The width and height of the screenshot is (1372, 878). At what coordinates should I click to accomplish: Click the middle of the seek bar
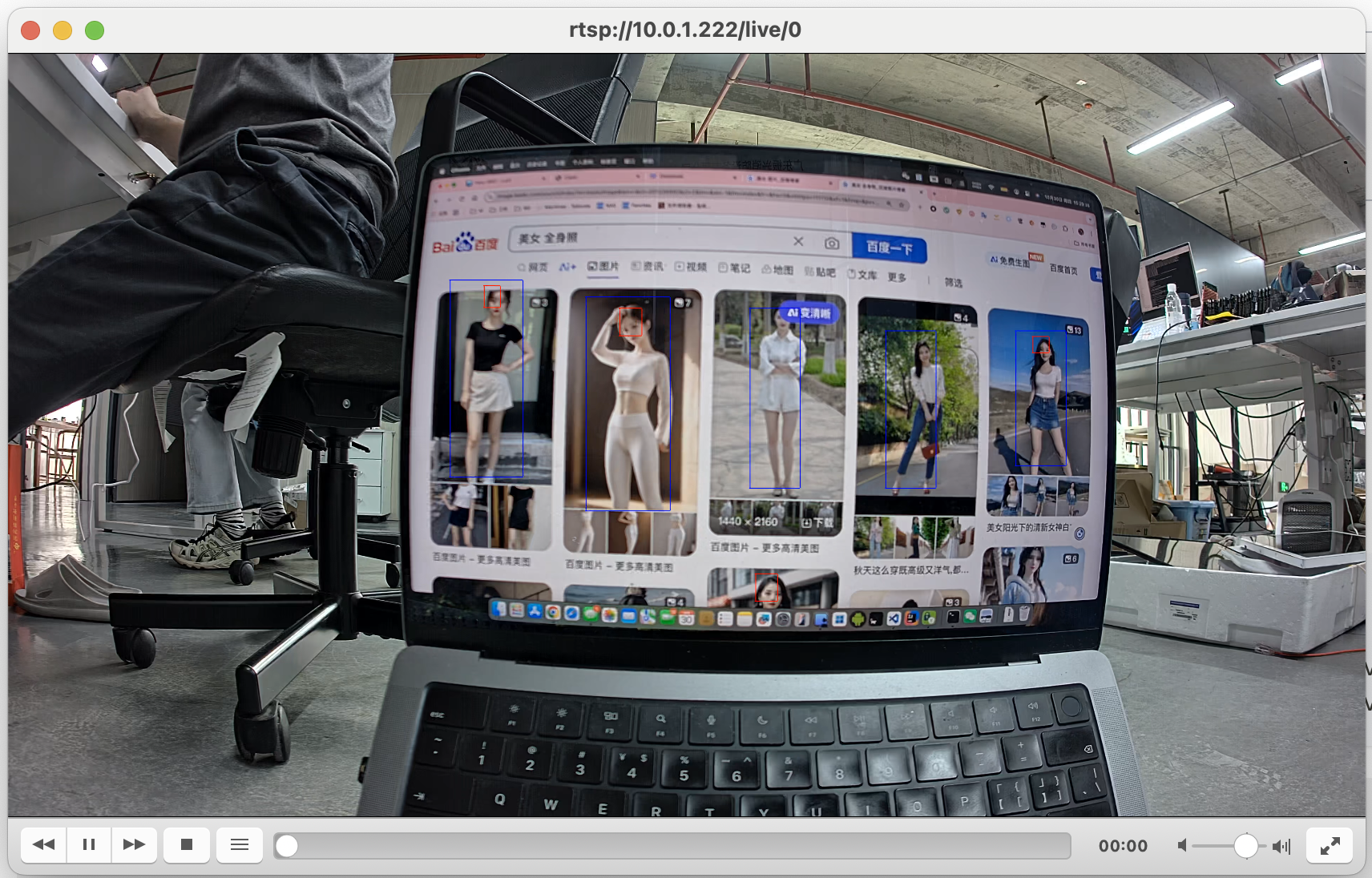tap(672, 846)
